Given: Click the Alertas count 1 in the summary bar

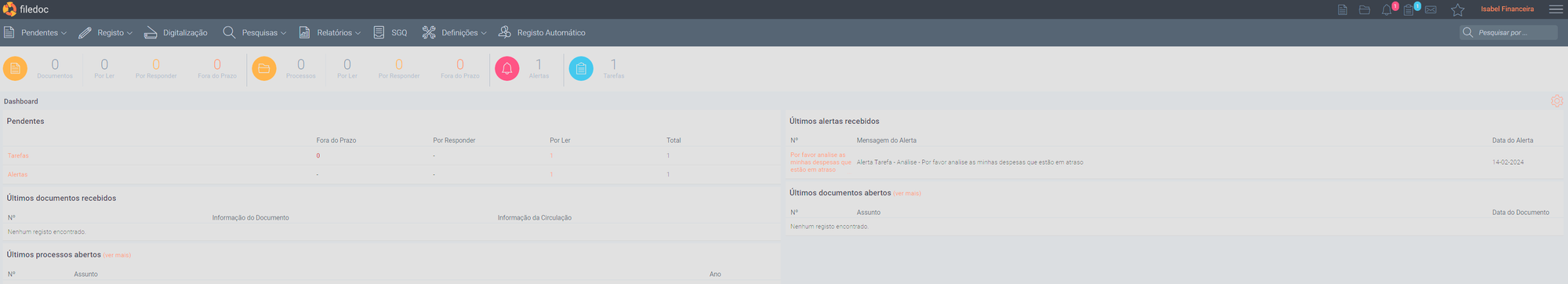Looking at the screenshot, I should point(539,64).
